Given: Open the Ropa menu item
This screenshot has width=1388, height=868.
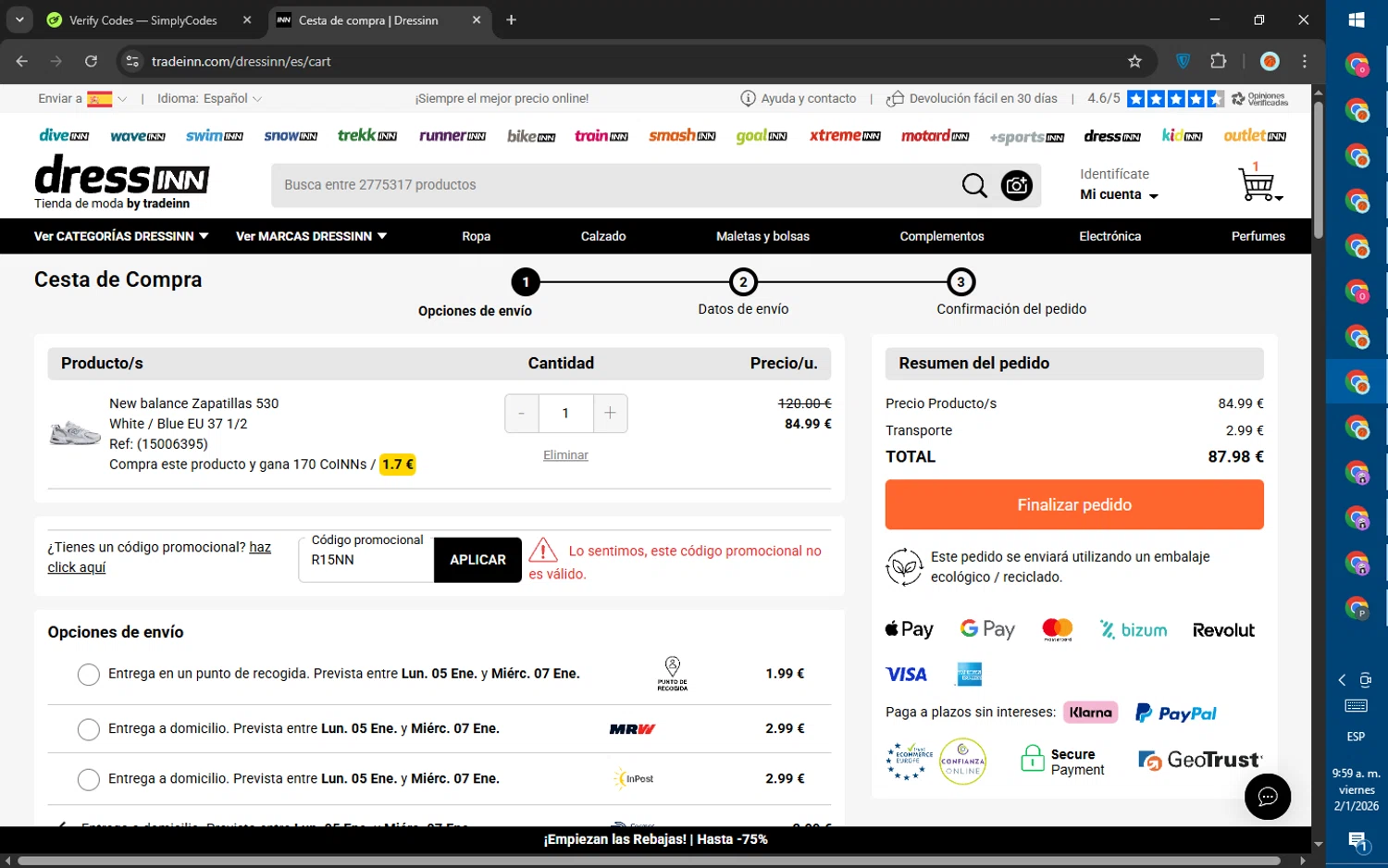Looking at the screenshot, I should [x=477, y=236].
